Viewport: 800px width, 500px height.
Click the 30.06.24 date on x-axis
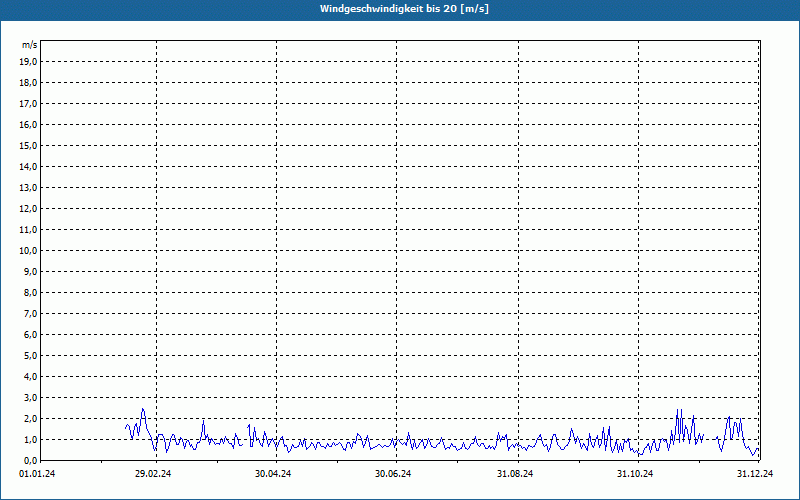[x=393, y=474]
